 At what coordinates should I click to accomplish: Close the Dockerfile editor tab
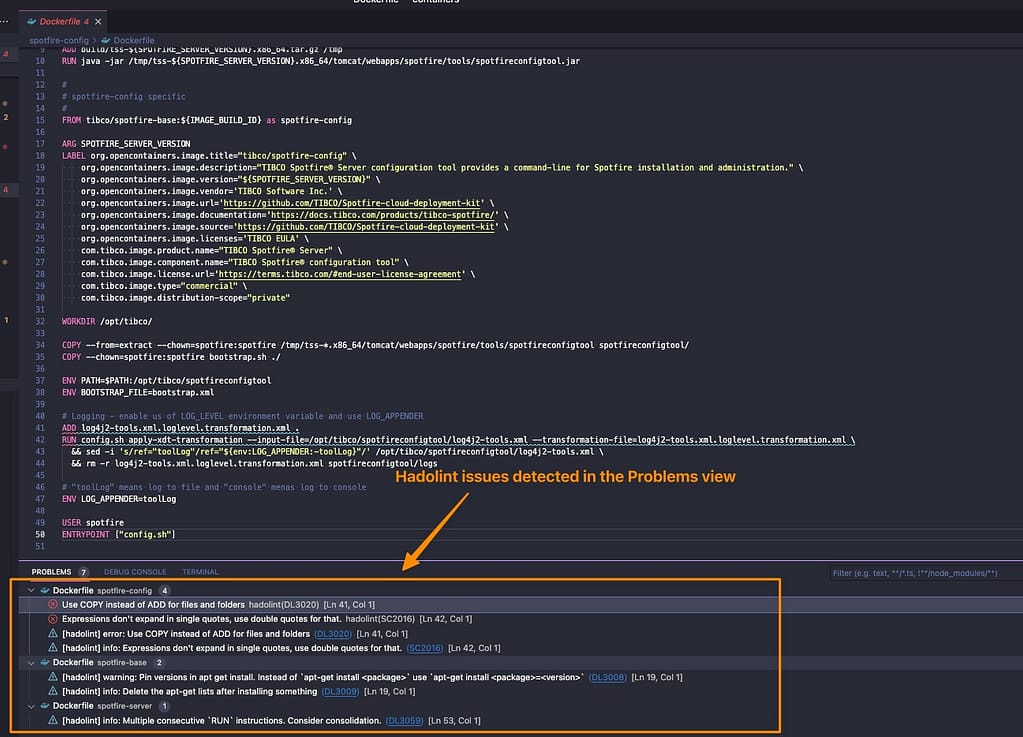(x=97, y=21)
